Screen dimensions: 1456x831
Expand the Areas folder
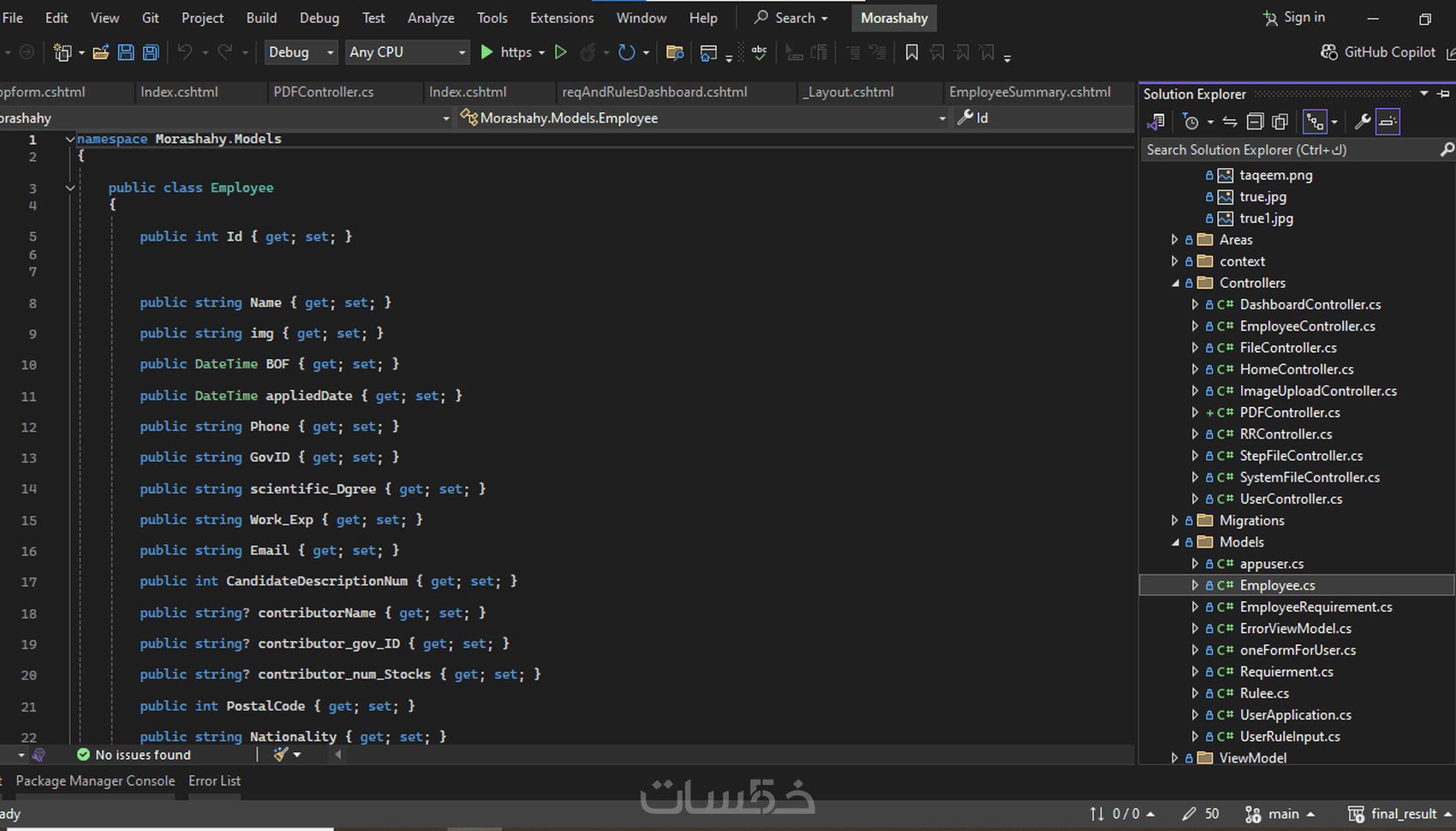coord(1174,240)
